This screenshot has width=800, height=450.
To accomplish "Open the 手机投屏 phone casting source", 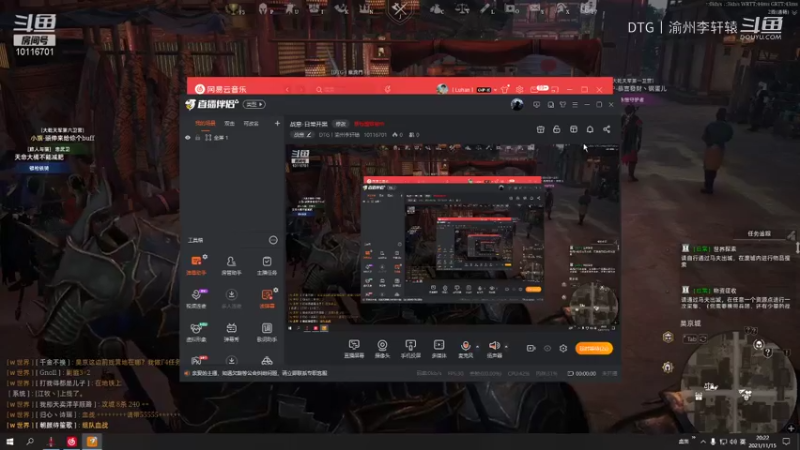I will coord(410,348).
